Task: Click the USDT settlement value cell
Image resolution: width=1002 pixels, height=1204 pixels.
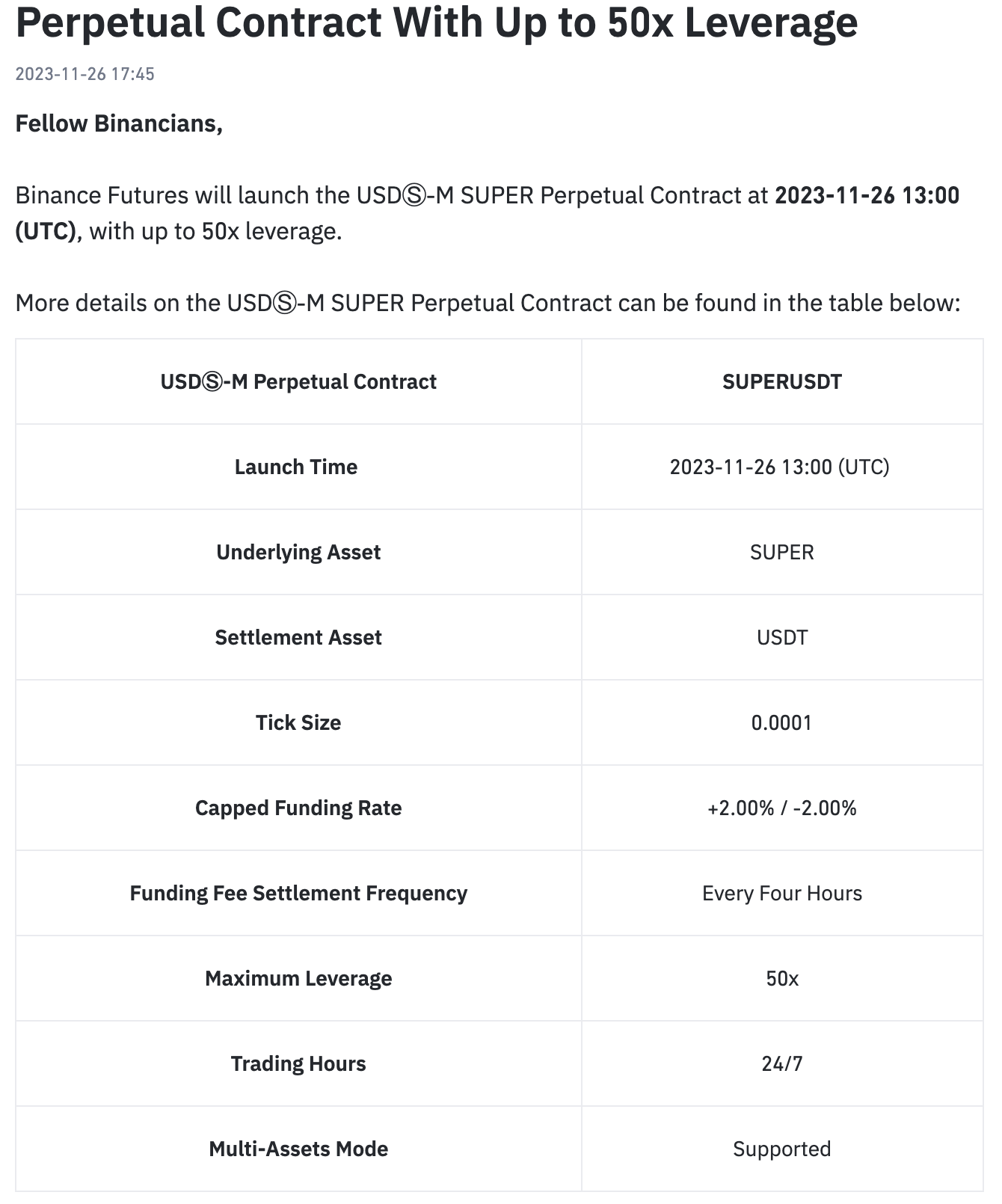Action: click(x=782, y=637)
